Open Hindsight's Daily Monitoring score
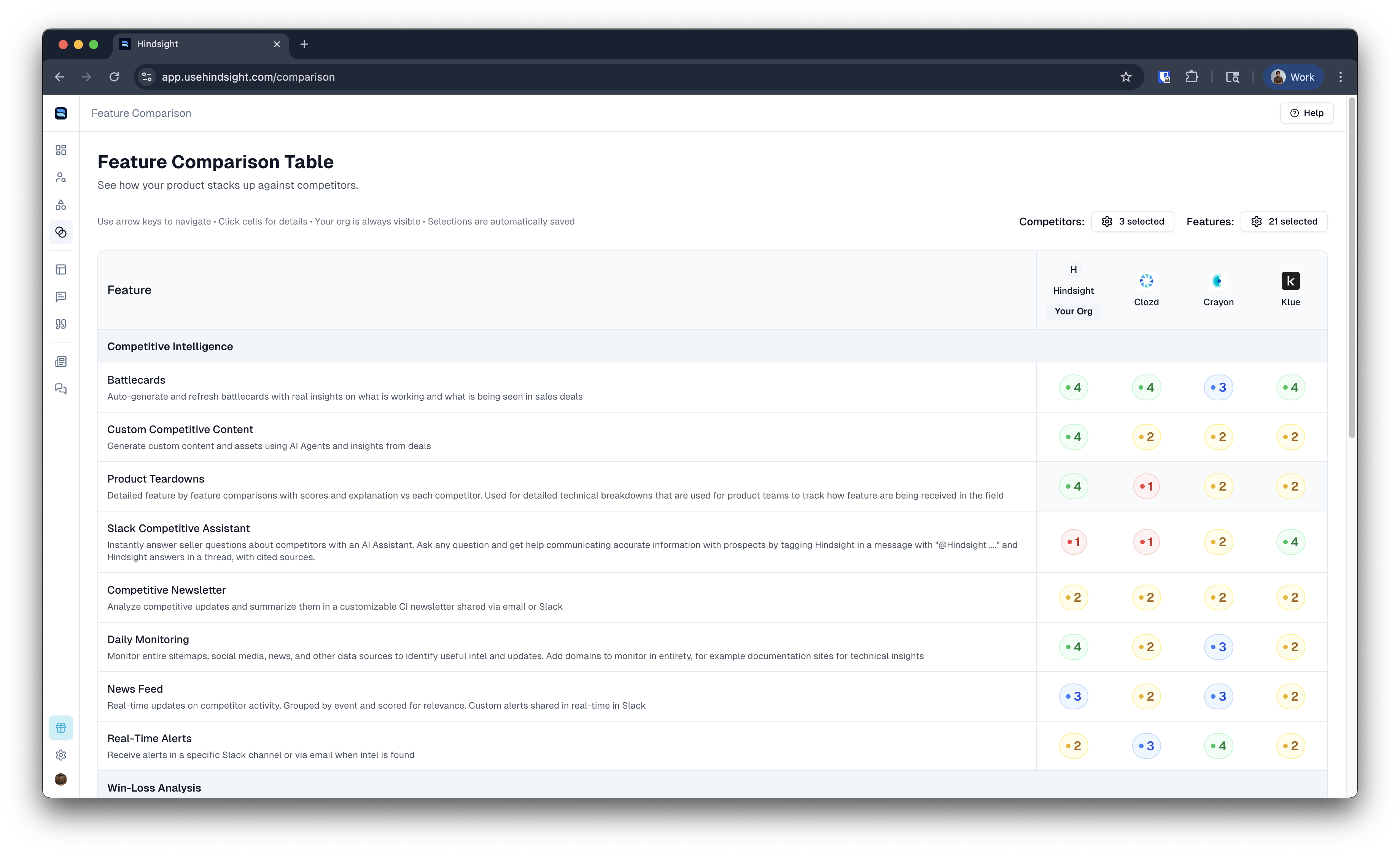Screen dimensions: 1400x854 click(1073, 647)
